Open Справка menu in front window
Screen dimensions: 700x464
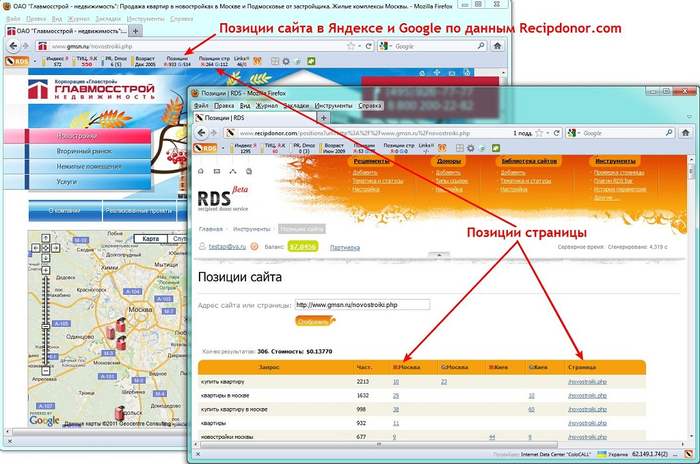(x=370, y=105)
